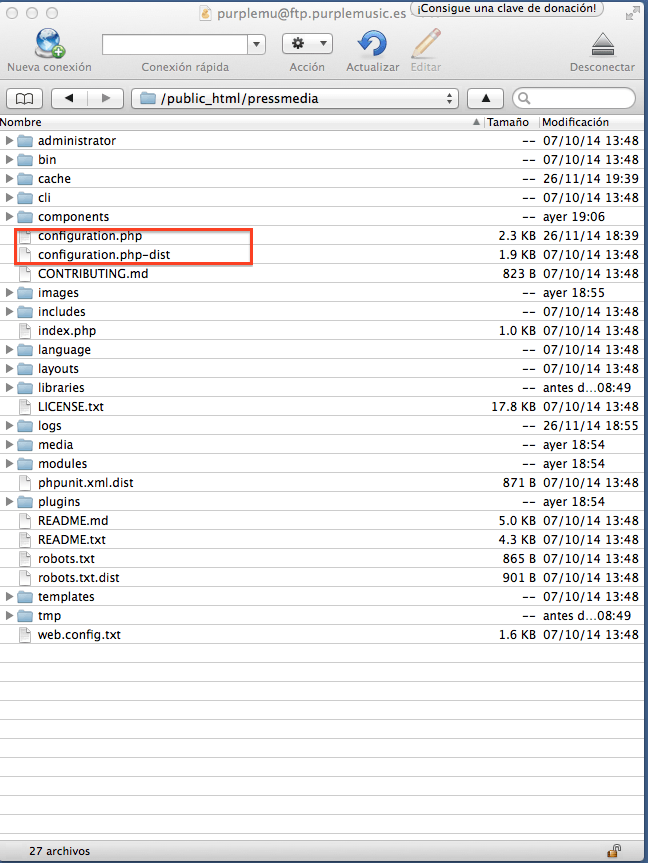648x863 pixels.
Task: Open the /public_html/pressmedia path dropdown
Action: coord(295,99)
